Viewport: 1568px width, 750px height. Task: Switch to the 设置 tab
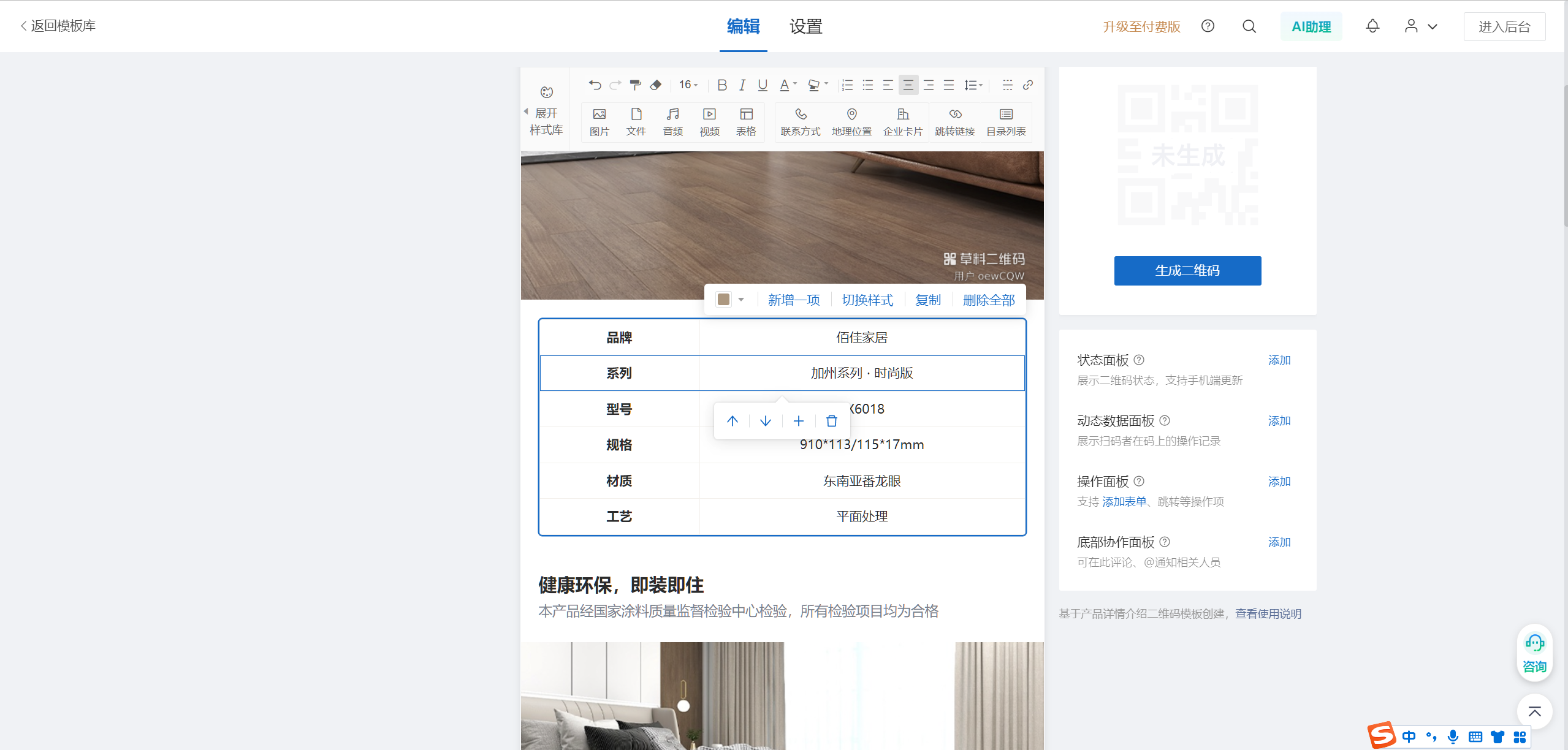point(805,26)
